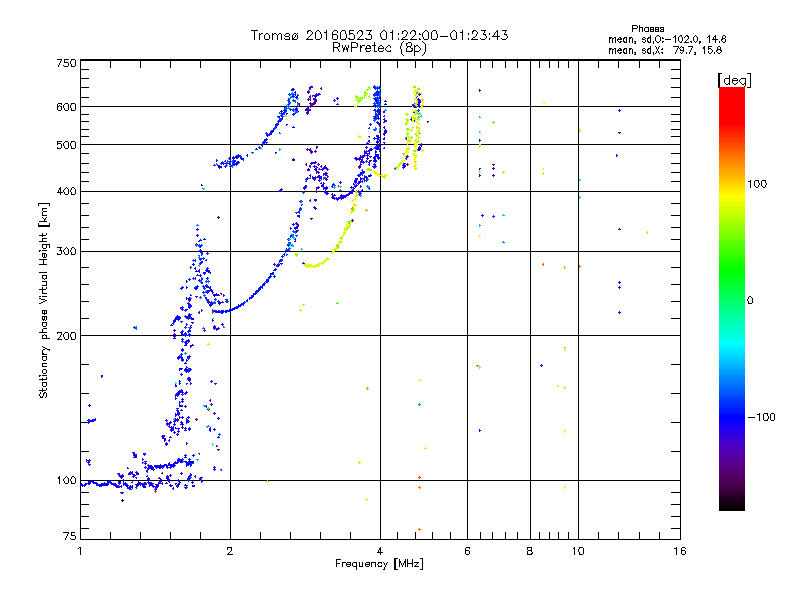Click the 'Phases' heading above the statistics

[647, 29]
